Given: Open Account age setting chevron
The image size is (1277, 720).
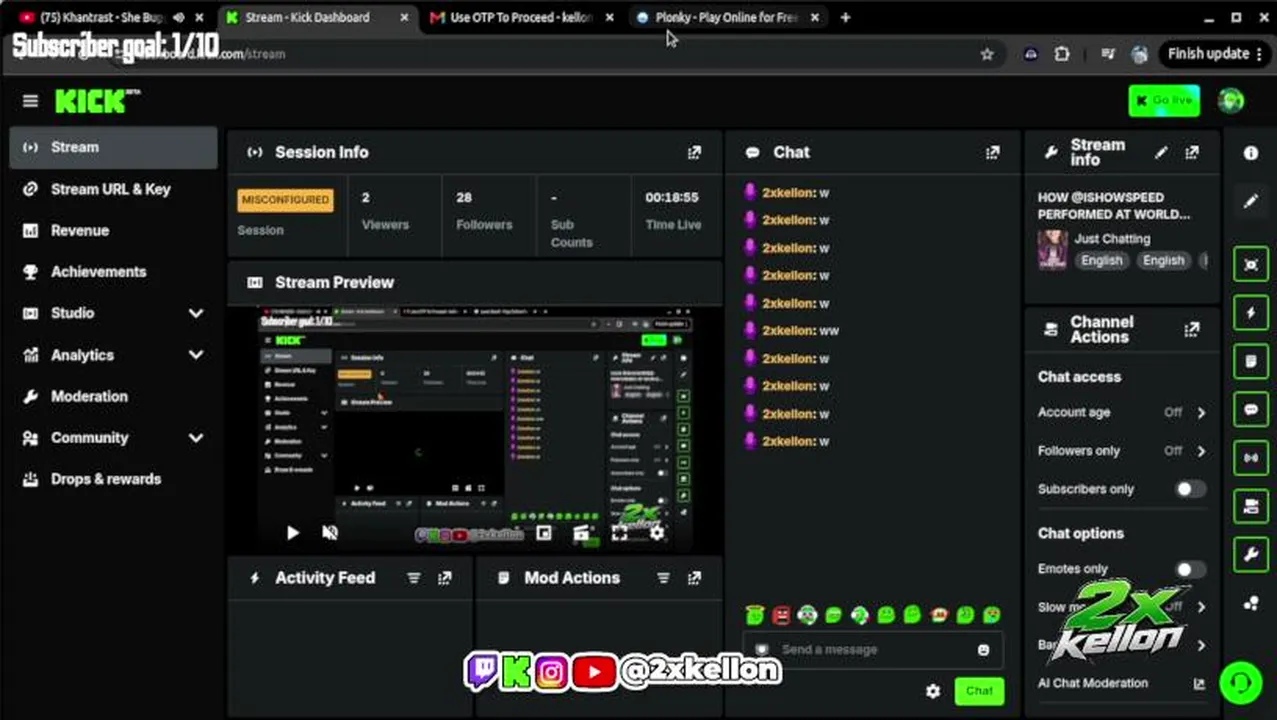Looking at the screenshot, I should 1201,412.
